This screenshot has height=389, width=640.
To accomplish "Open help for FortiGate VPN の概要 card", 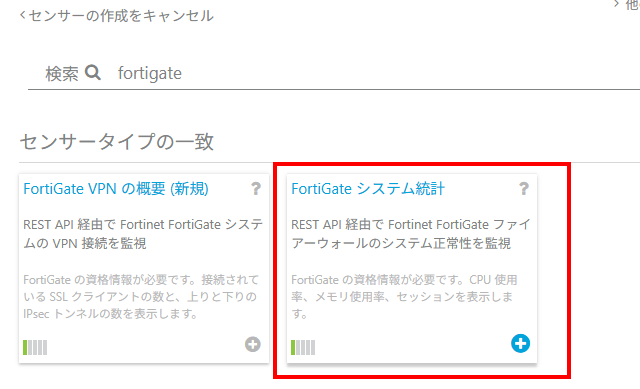I will tap(256, 189).
